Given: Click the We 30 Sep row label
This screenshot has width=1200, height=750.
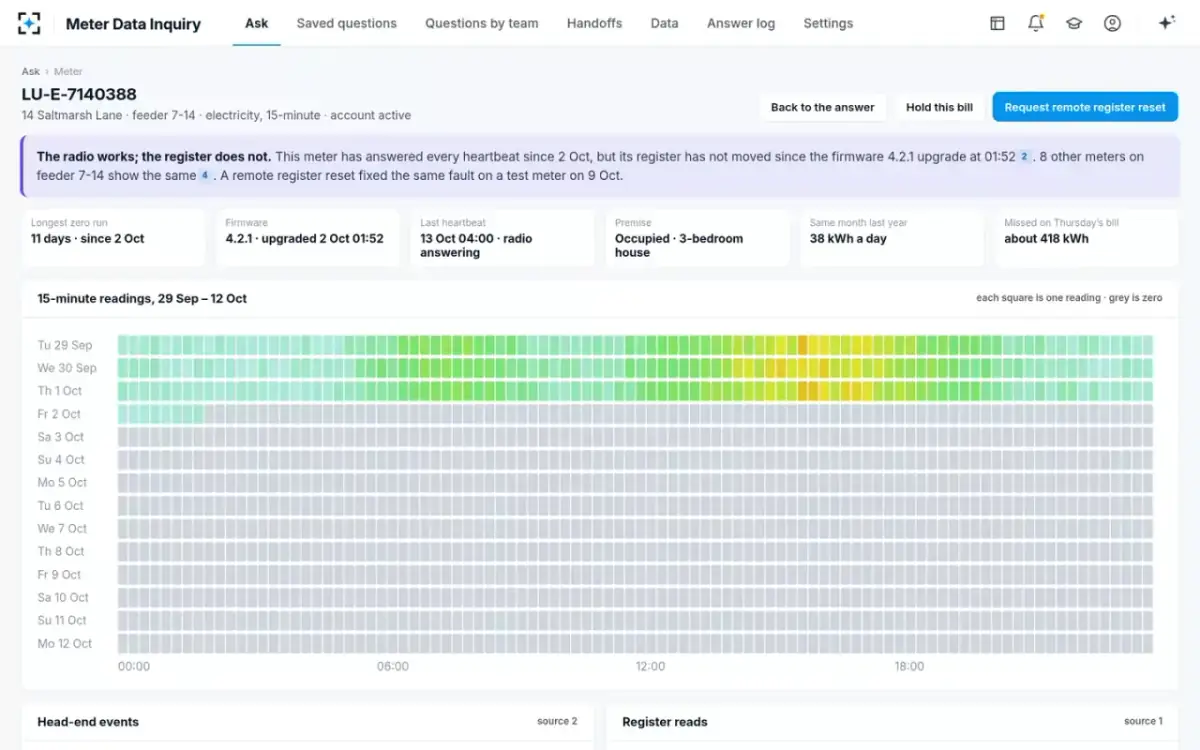Looking at the screenshot, I should tap(67, 368).
